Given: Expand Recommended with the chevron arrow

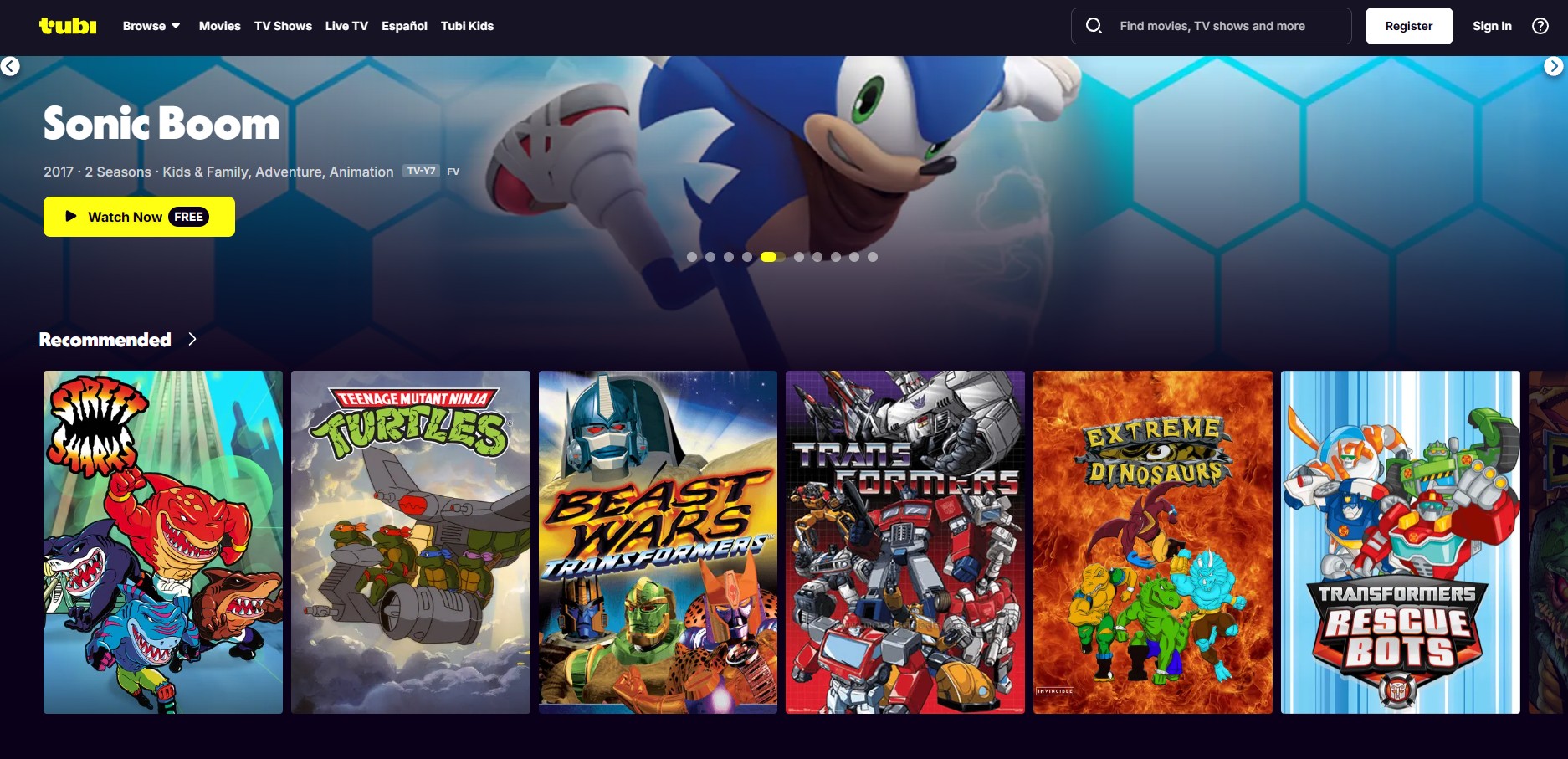Looking at the screenshot, I should pos(192,339).
